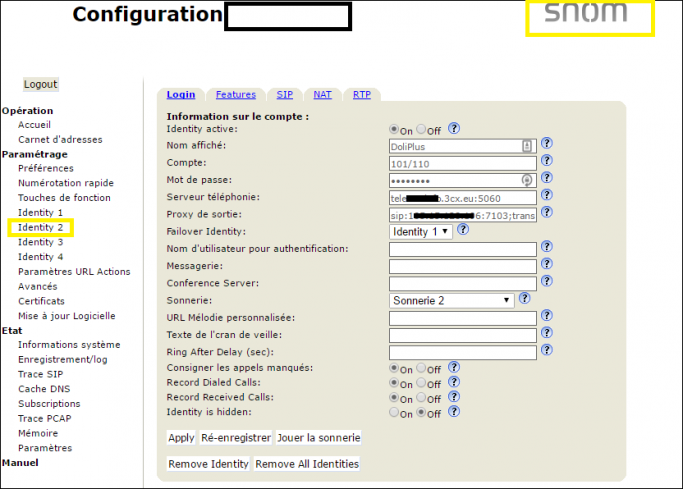
Task: Open Carnet d'adresses link
Action: [60, 140]
